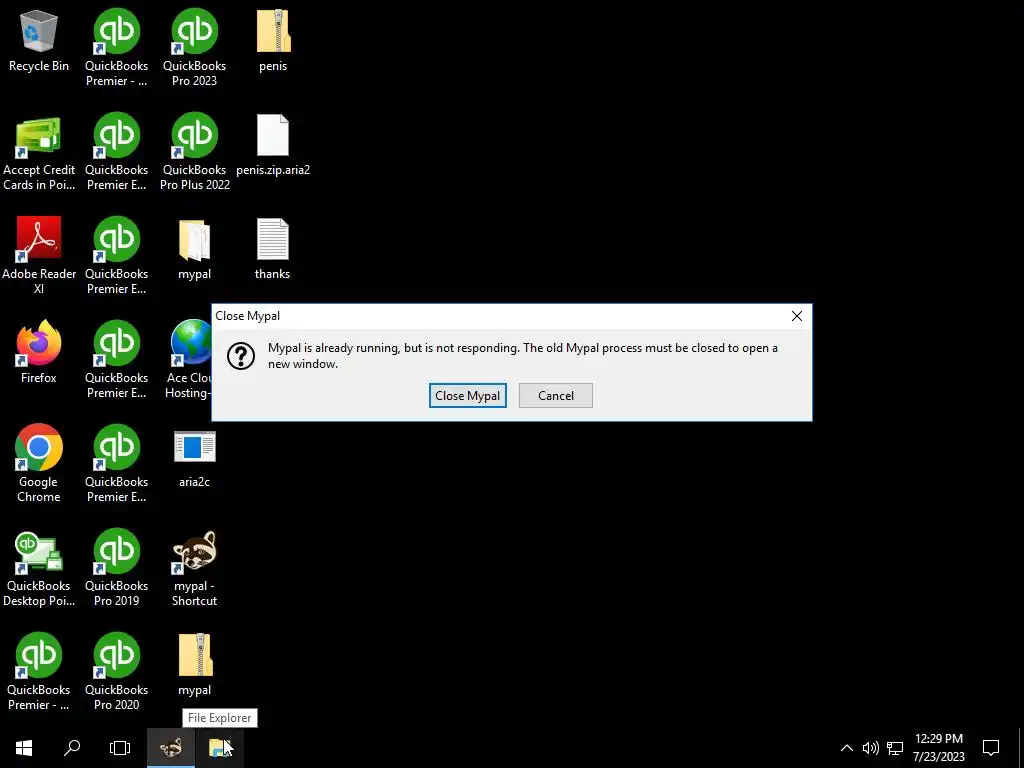Viewport: 1024px width, 768px height.
Task: Cancel the Close Mypal dialog
Action: coord(556,395)
